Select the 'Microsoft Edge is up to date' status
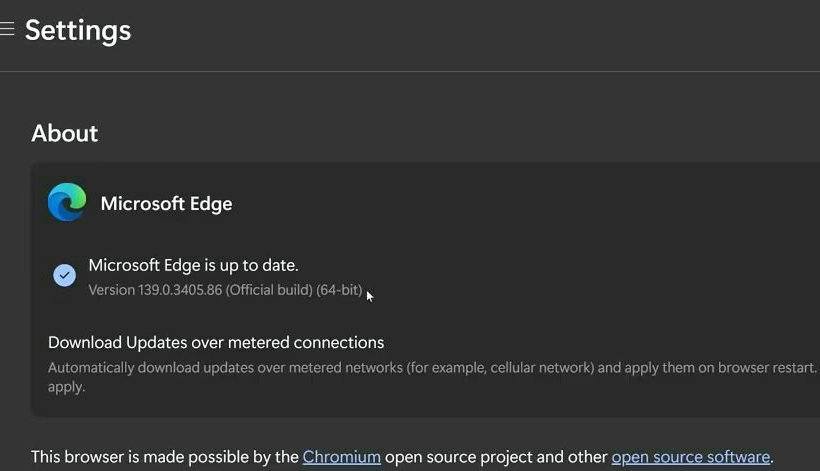This screenshot has height=471, width=820. [x=193, y=265]
